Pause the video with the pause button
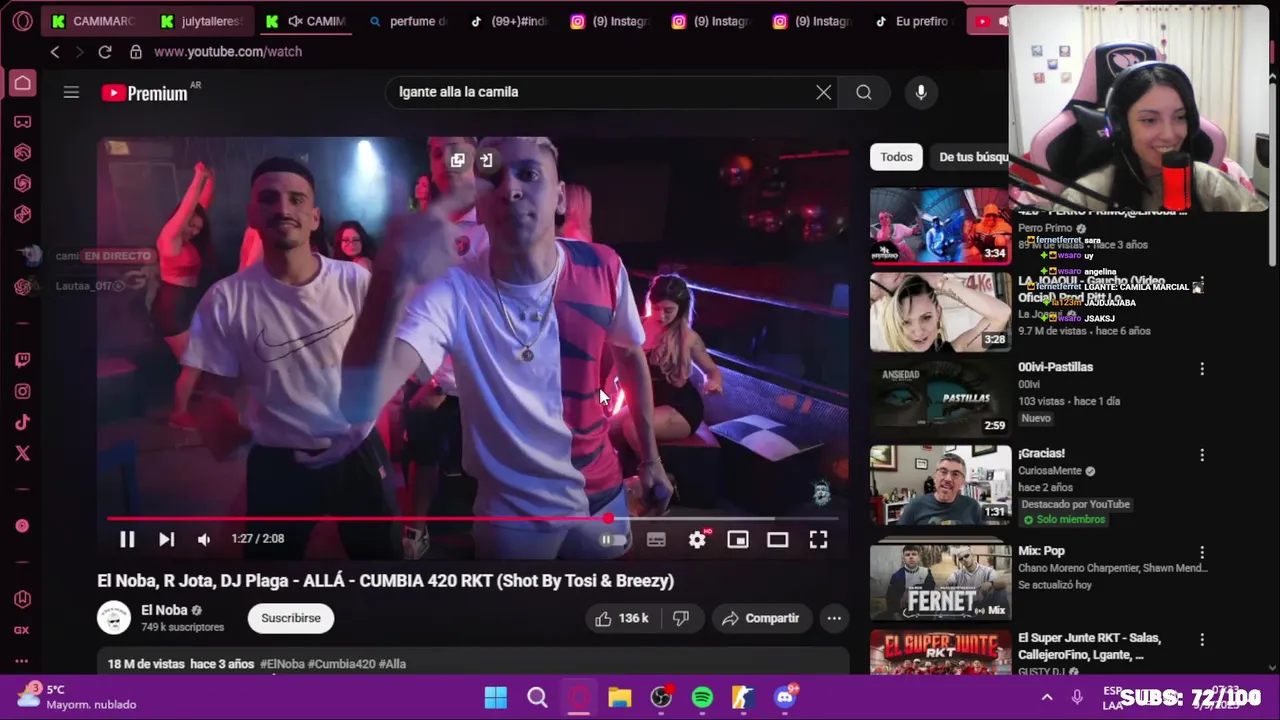Image resolution: width=1280 pixels, height=720 pixels. point(127,539)
